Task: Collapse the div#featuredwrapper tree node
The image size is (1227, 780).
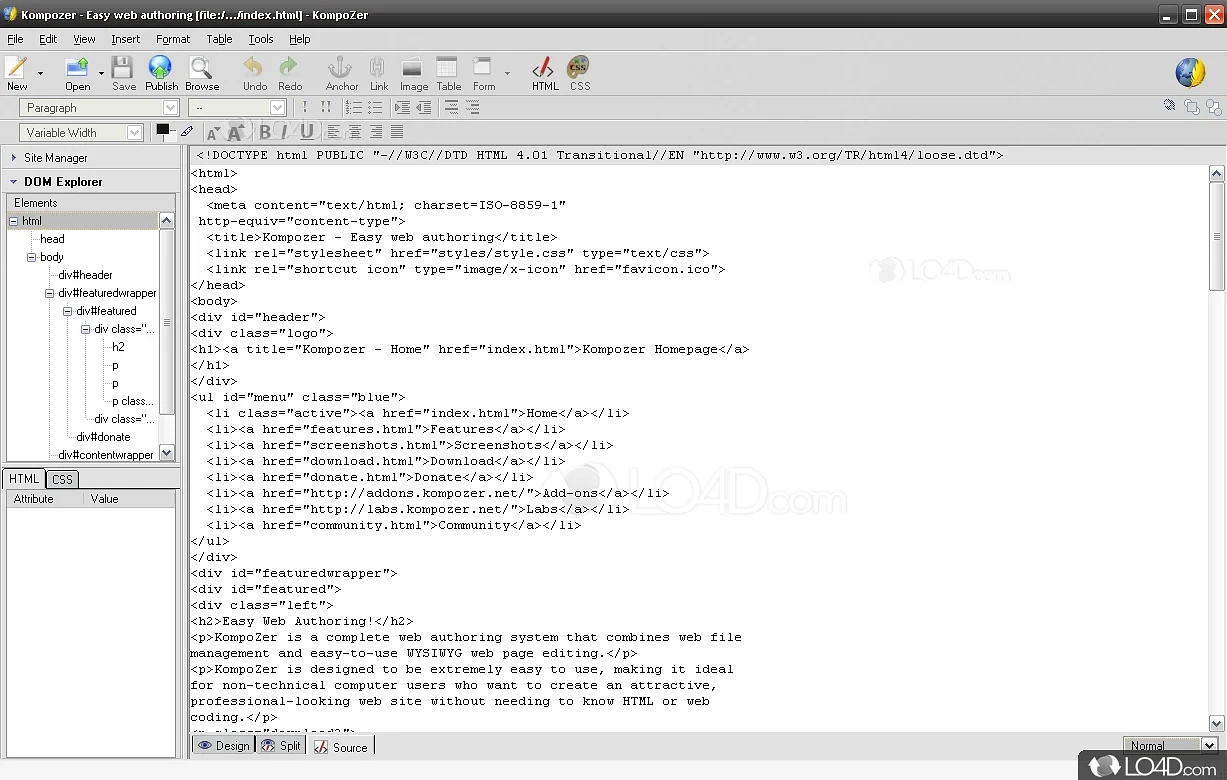Action: click(50, 293)
